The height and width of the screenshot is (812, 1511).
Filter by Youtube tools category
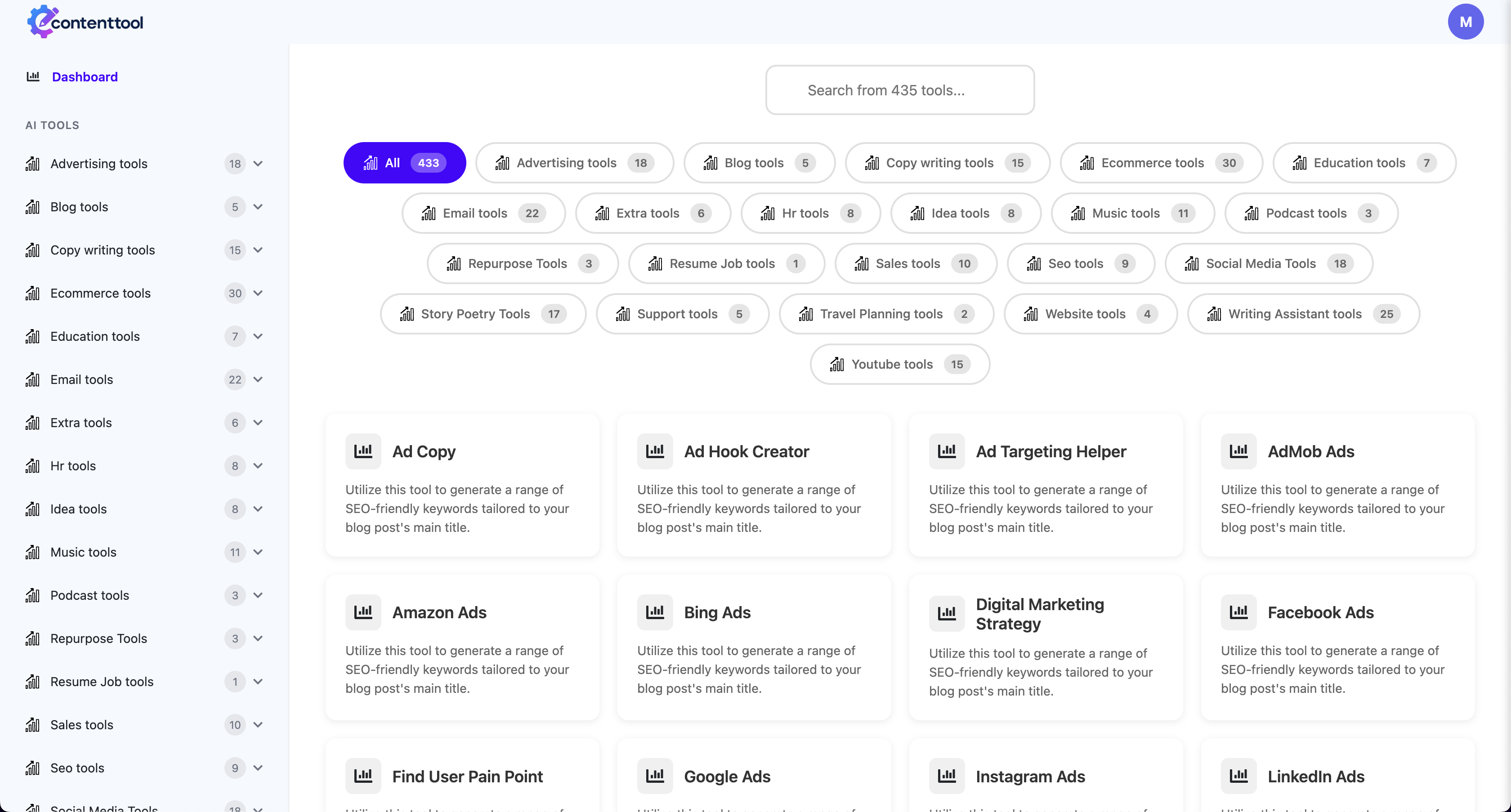(899, 364)
